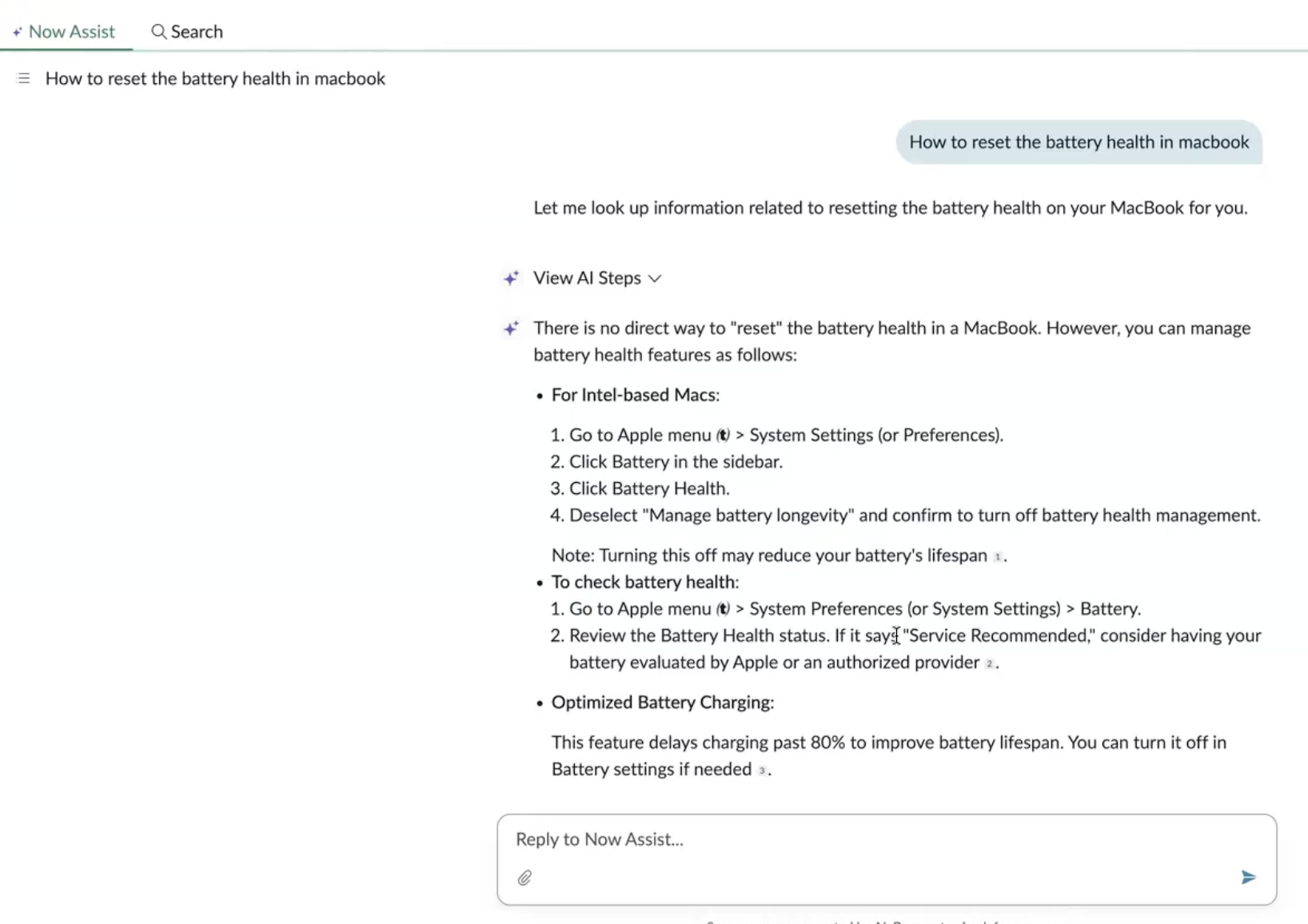Click the magnifying glass search icon

(159, 32)
